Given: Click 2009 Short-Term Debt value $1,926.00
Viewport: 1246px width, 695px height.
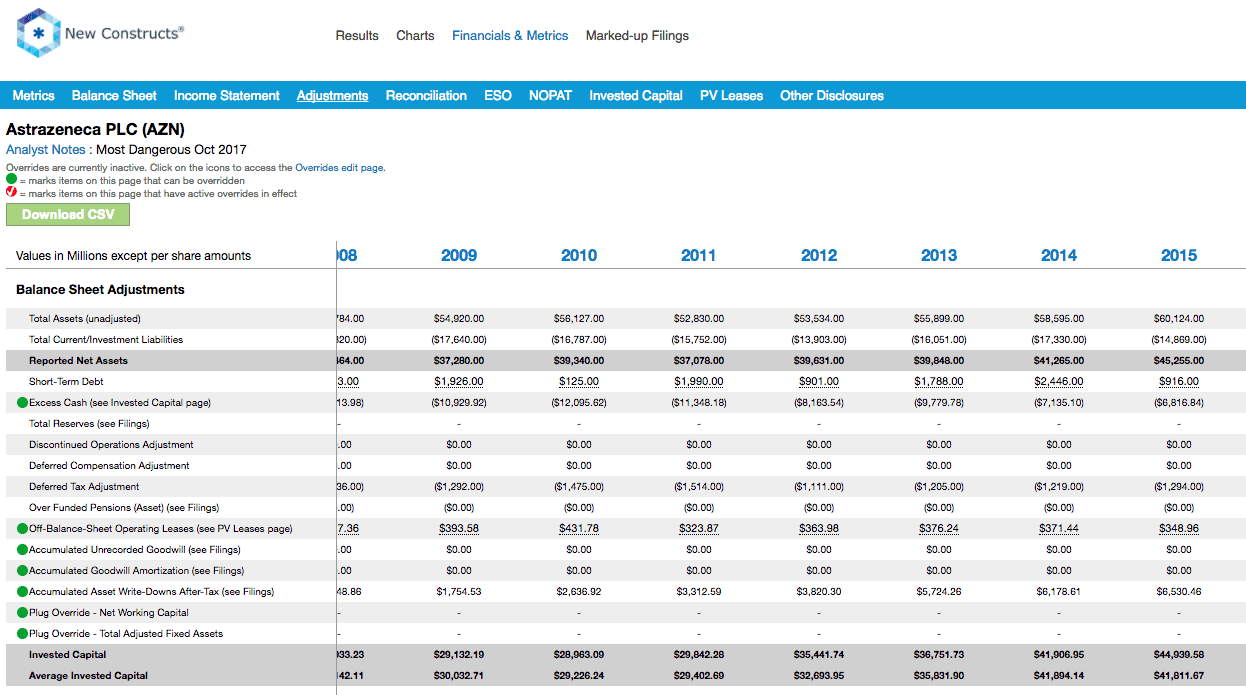Looking at the screenshot, I should [459, 382].
